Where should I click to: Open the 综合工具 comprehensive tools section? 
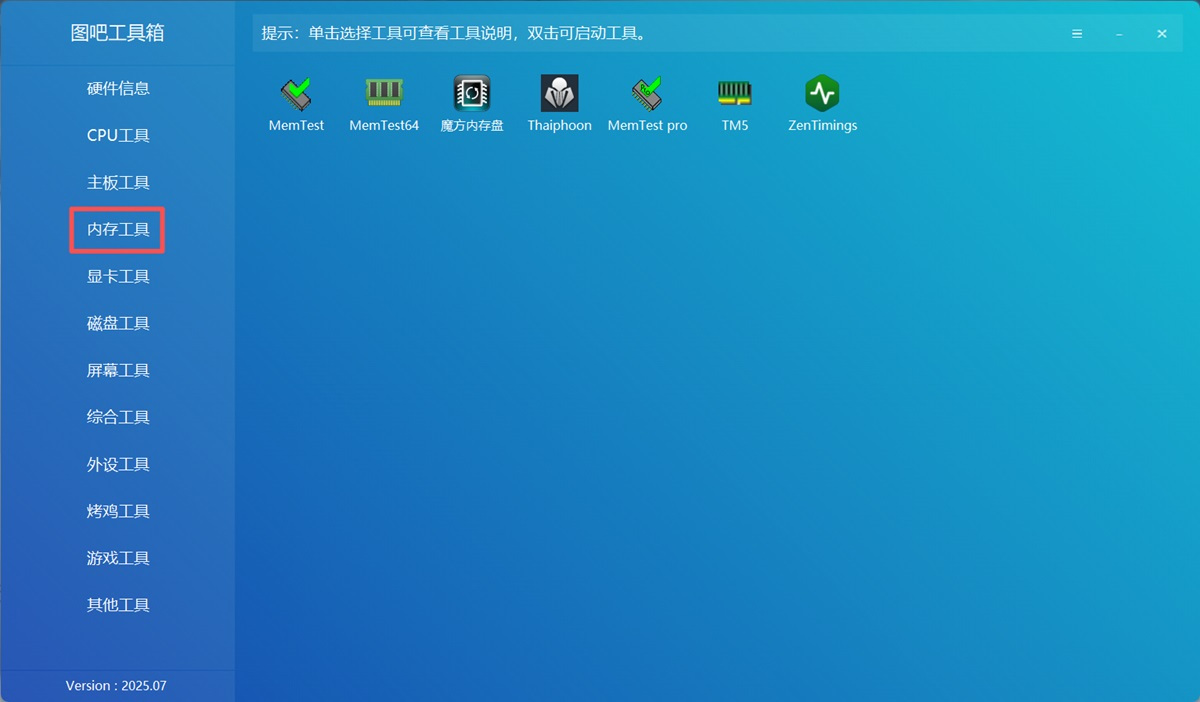pos(117,417)
